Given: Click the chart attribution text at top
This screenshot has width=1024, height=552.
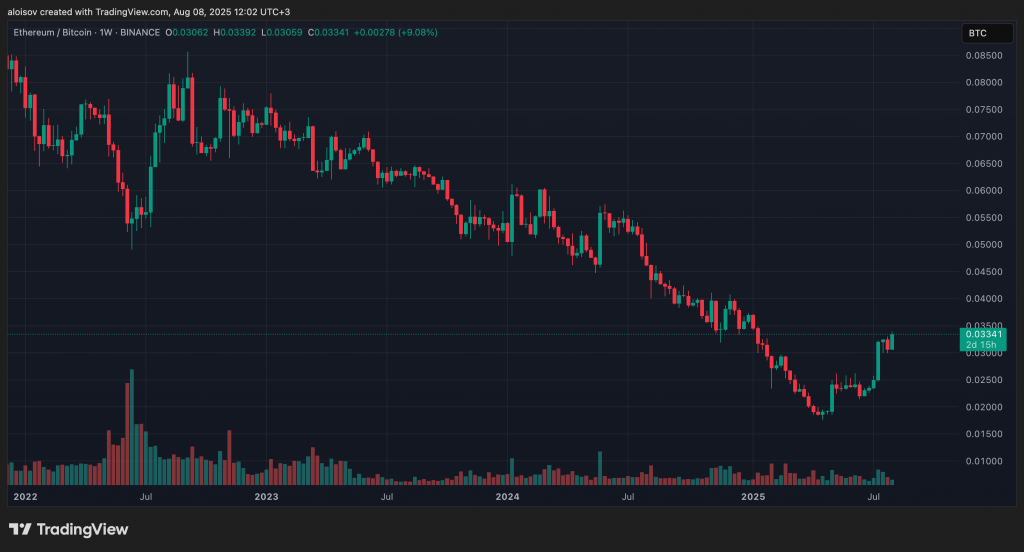Looking at the screenshot, I should [x=149, y=12].
